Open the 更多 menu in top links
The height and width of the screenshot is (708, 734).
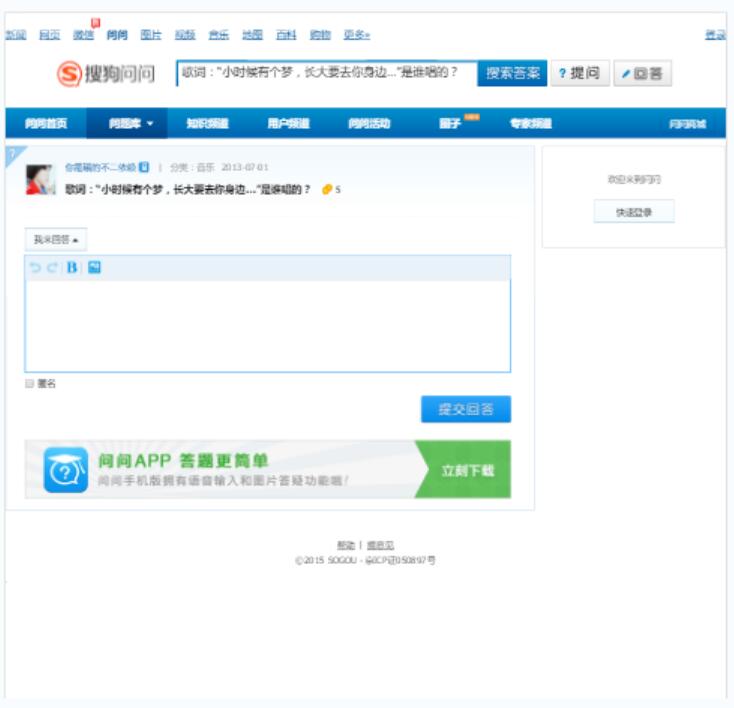click(356, 35)
